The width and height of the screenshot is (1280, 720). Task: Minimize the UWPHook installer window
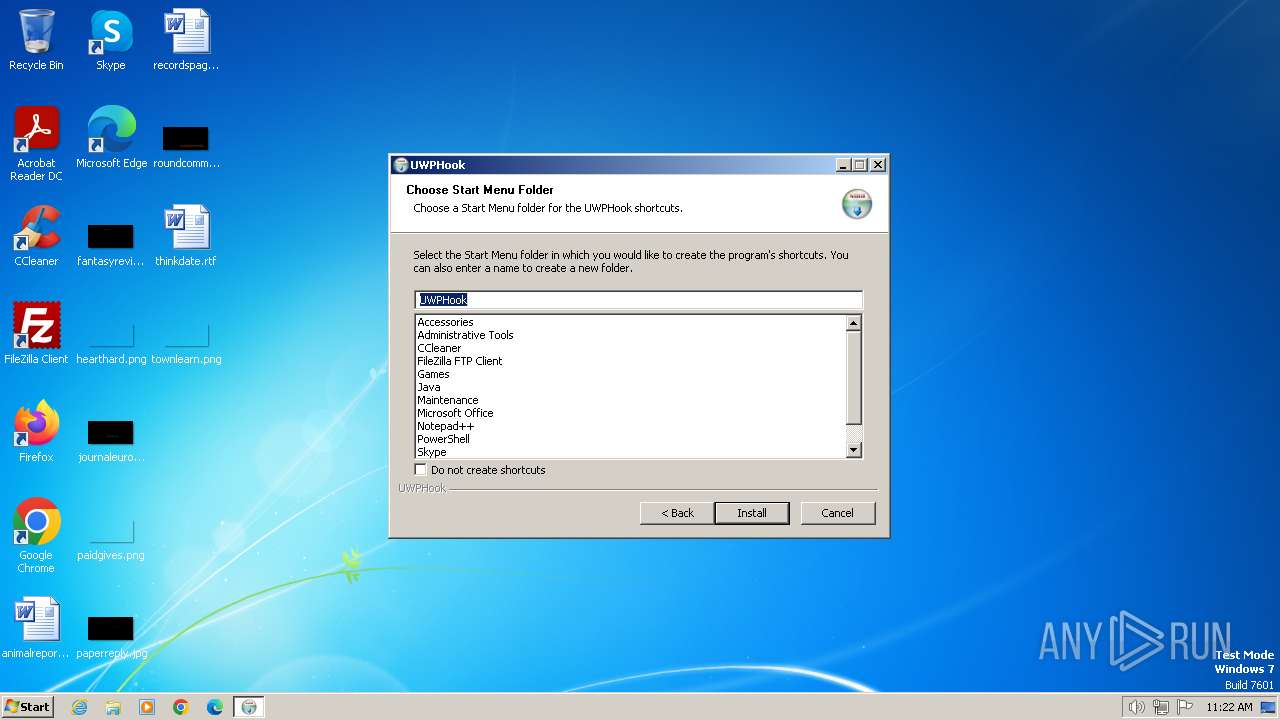point(843,165)
